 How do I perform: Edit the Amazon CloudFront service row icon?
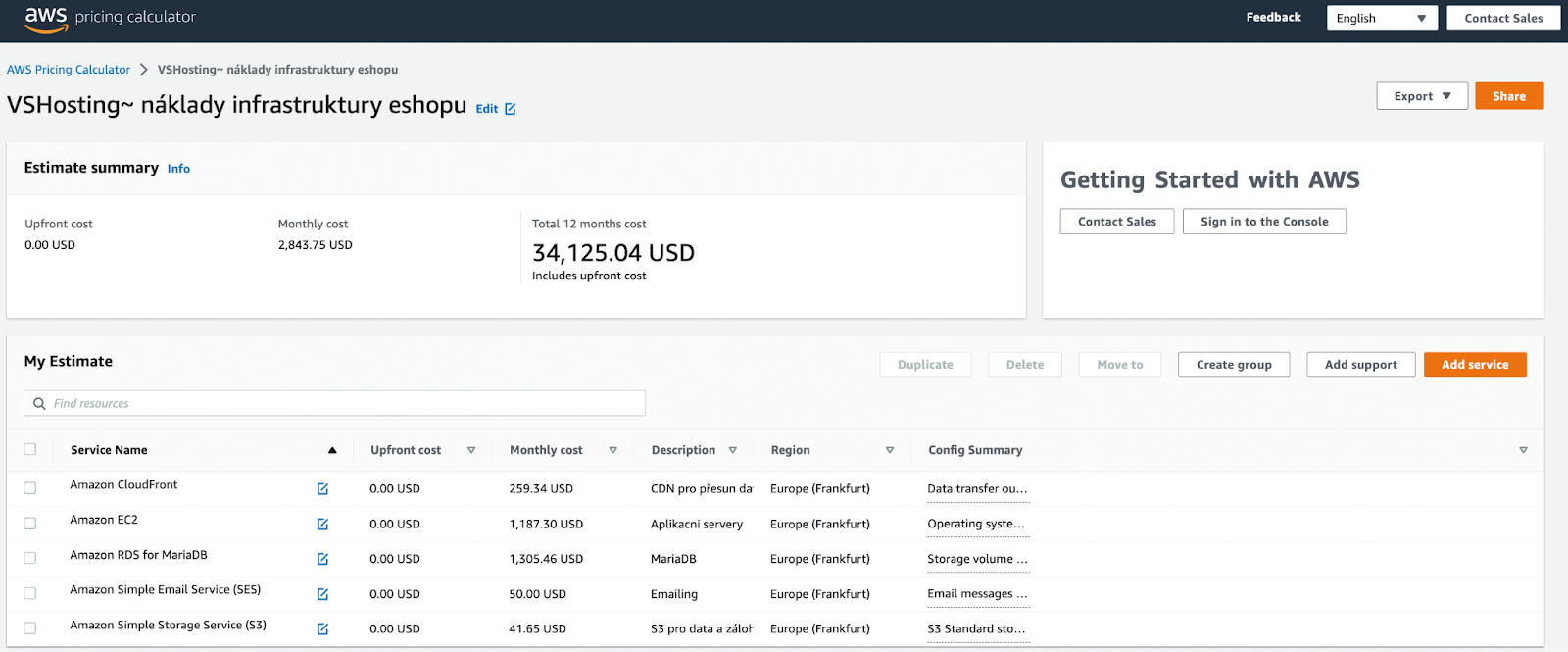[x=322, y=488]
